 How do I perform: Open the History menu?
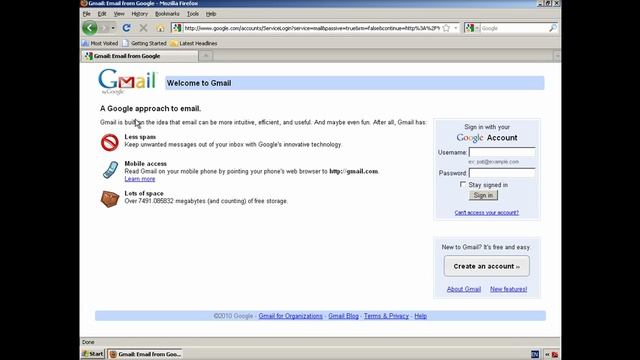pos(140,13)
